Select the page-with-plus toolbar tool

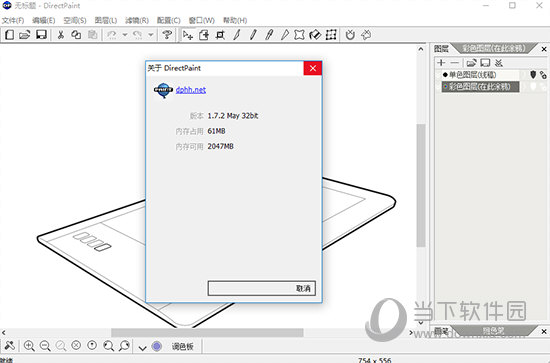point(204,35)
